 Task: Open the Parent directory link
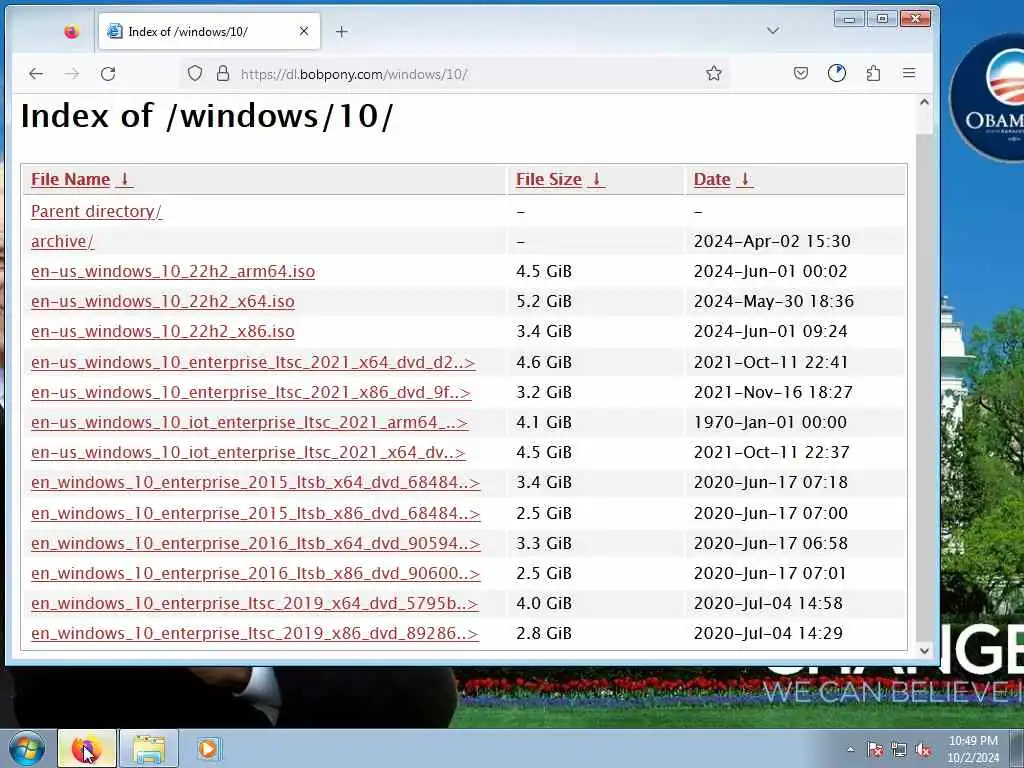97,212
